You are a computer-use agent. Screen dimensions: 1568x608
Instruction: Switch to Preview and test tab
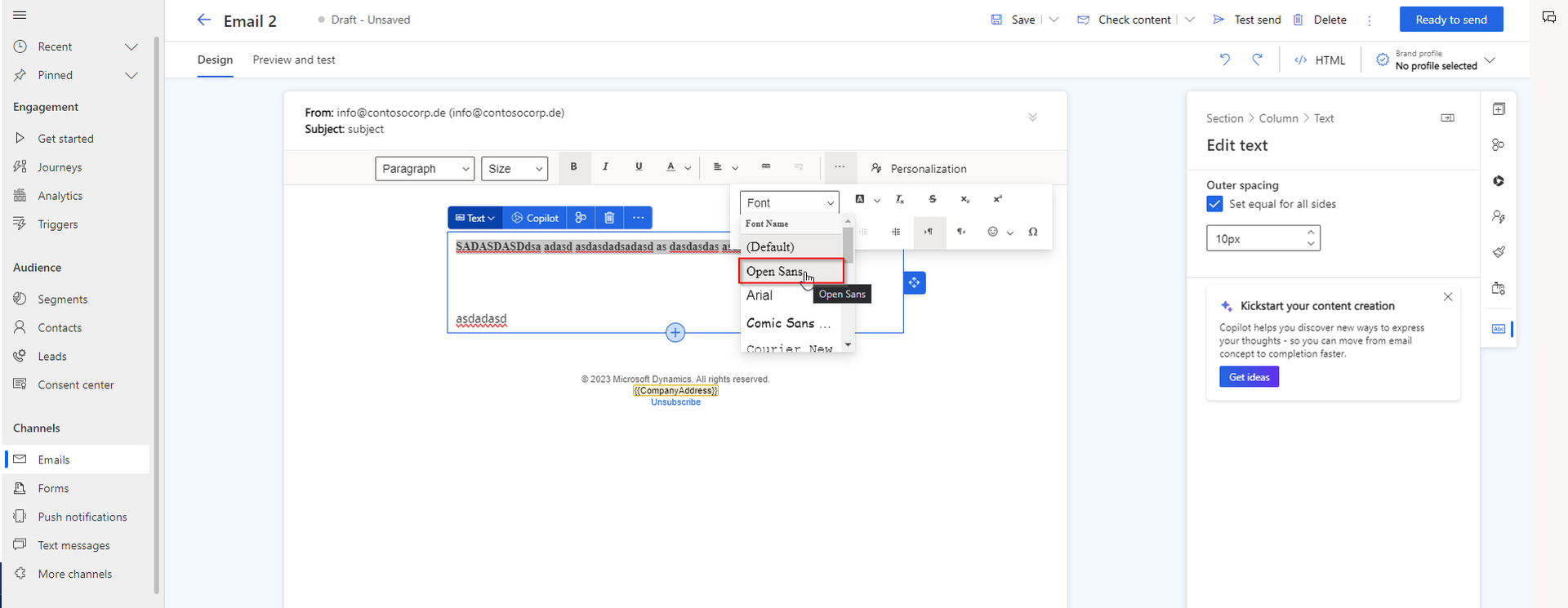[x=294, y=60]
